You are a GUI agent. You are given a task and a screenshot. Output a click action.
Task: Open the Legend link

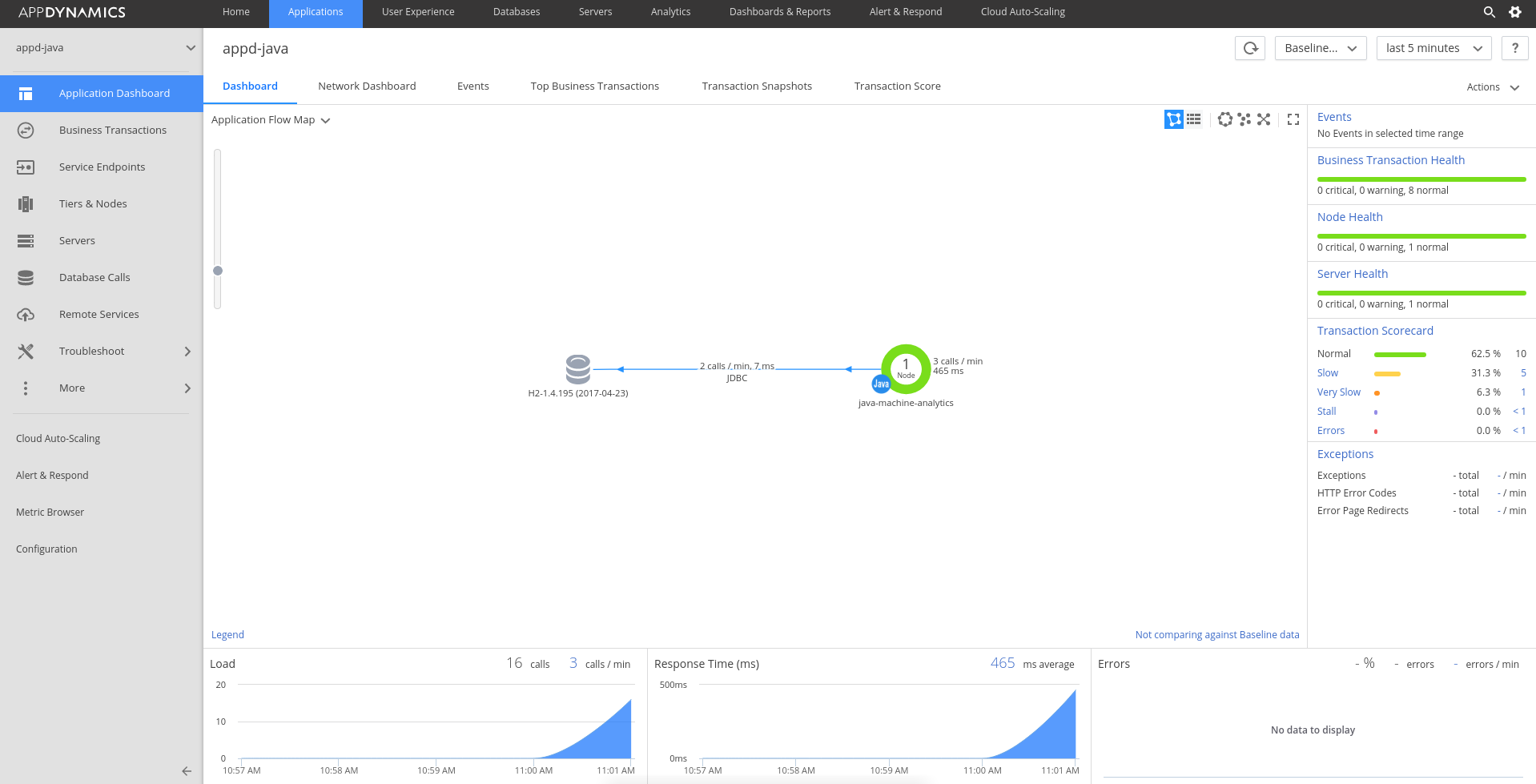coord(227,635)
